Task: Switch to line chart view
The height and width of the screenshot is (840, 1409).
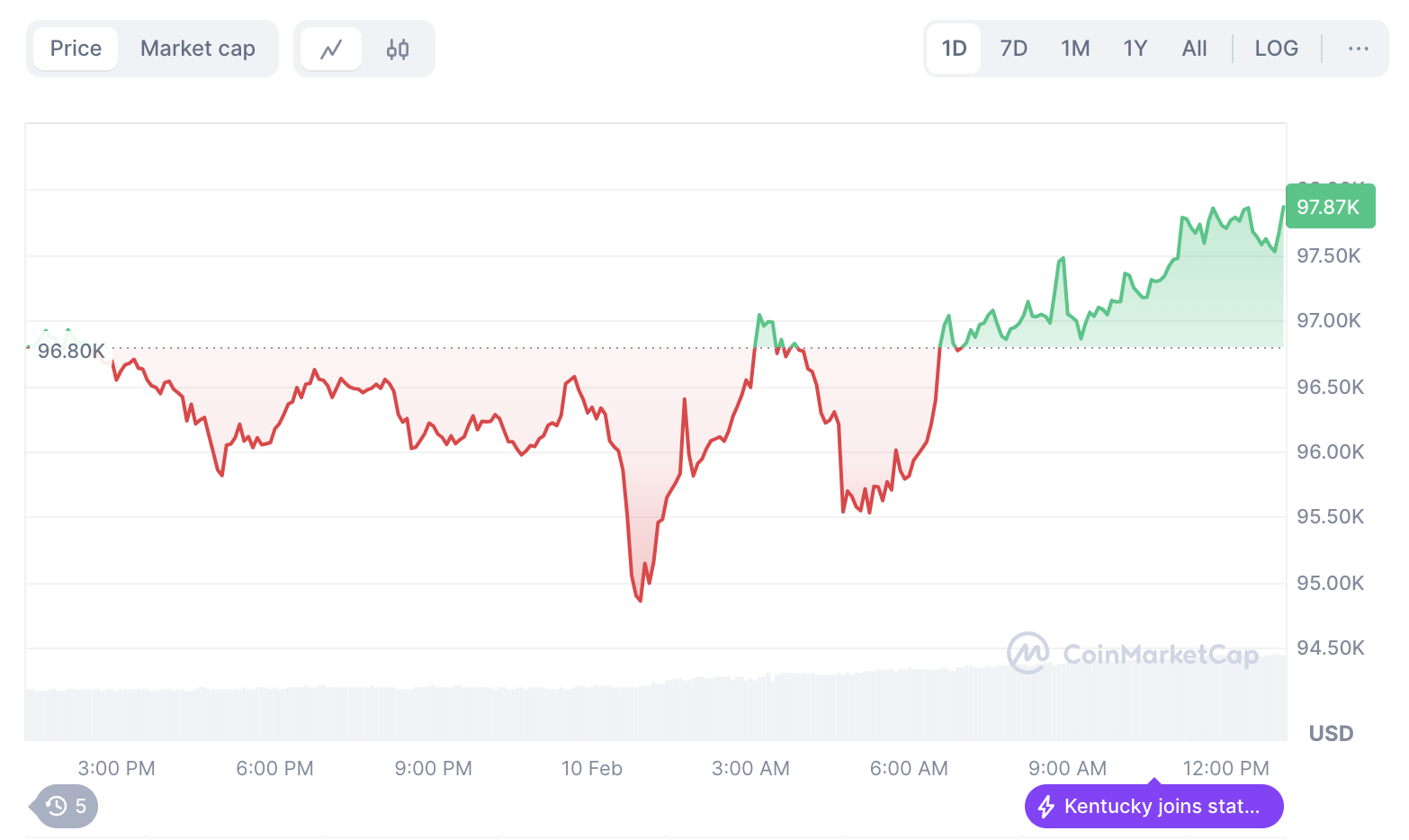Action: 331,49
